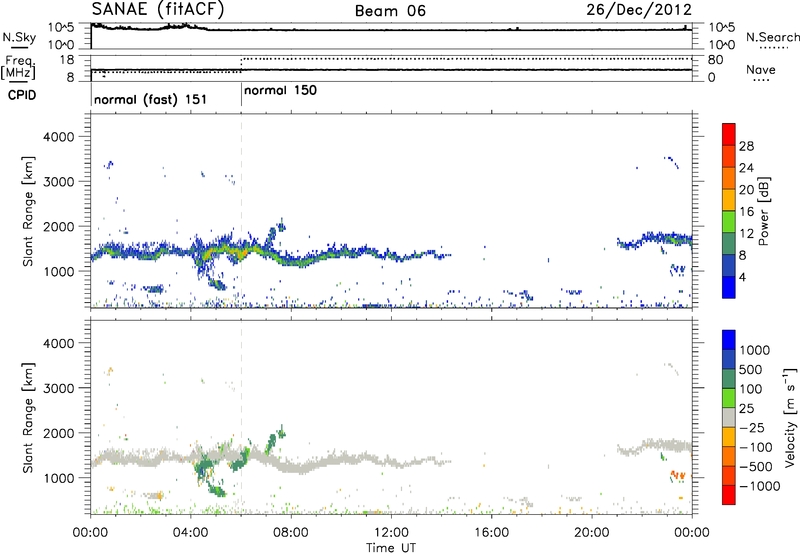Click the 80 tick on the Nave axis
The image size is (800, 554).
716,60
